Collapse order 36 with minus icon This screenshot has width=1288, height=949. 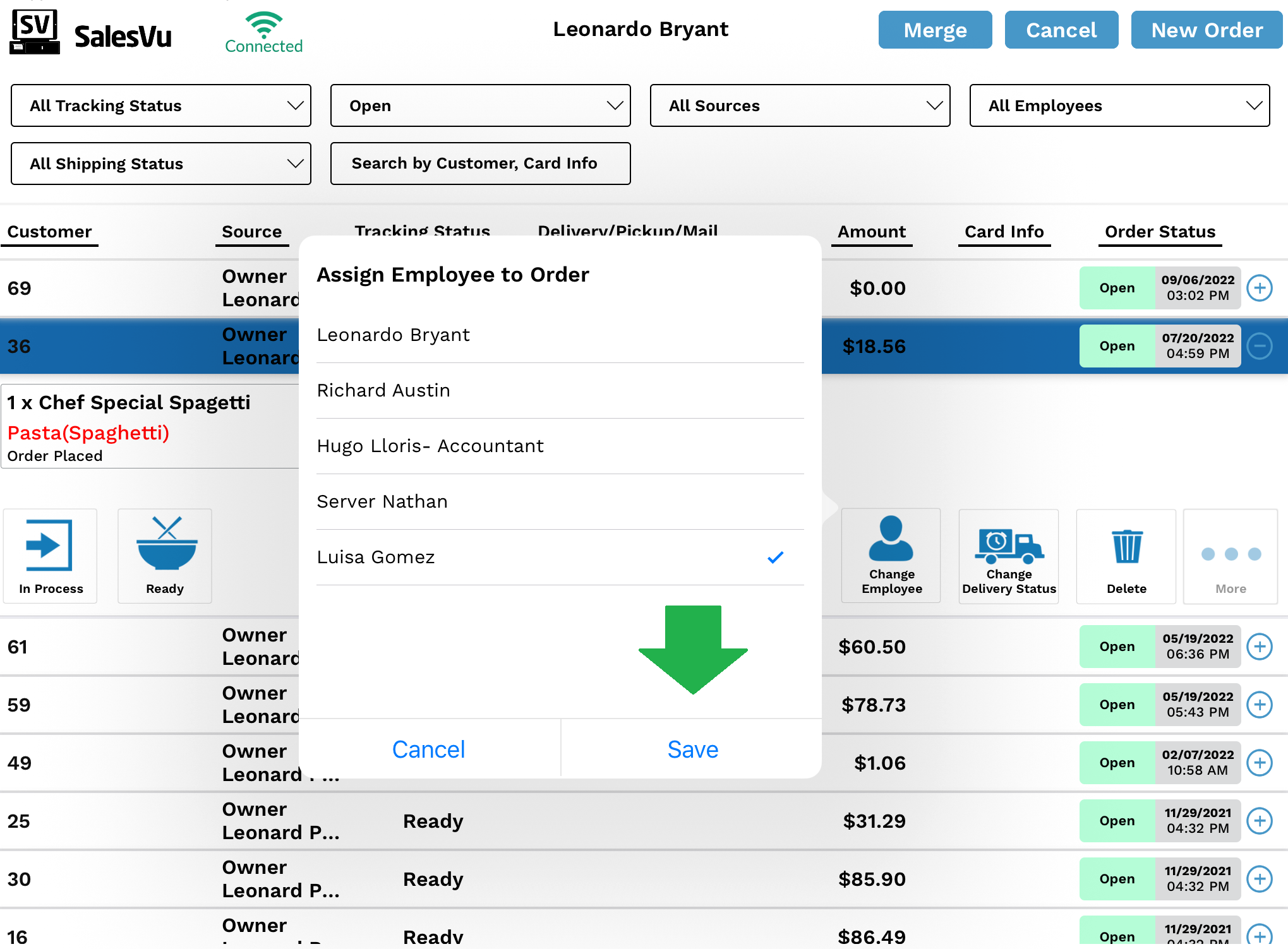pos(1260,346)
